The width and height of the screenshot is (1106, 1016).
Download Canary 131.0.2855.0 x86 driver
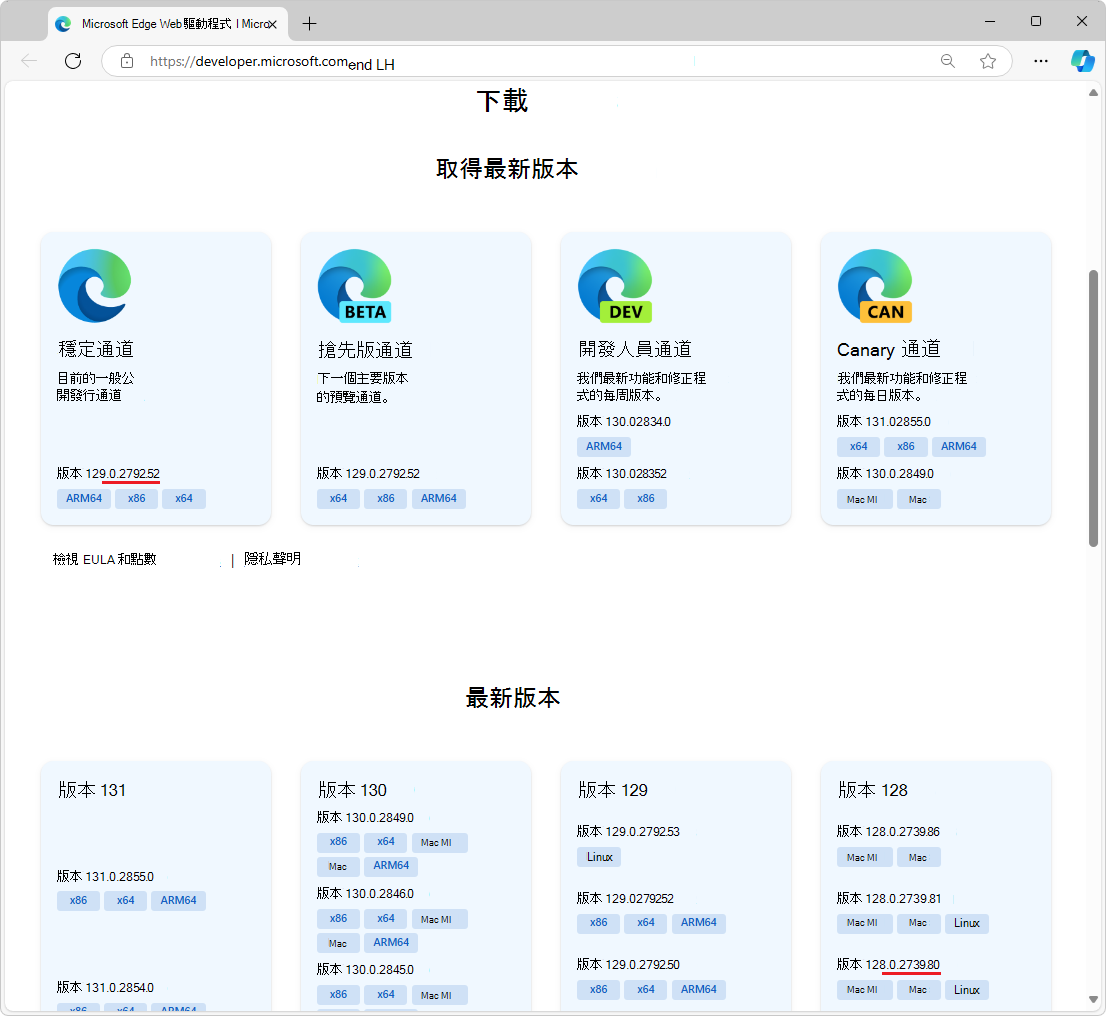[906, 447]
